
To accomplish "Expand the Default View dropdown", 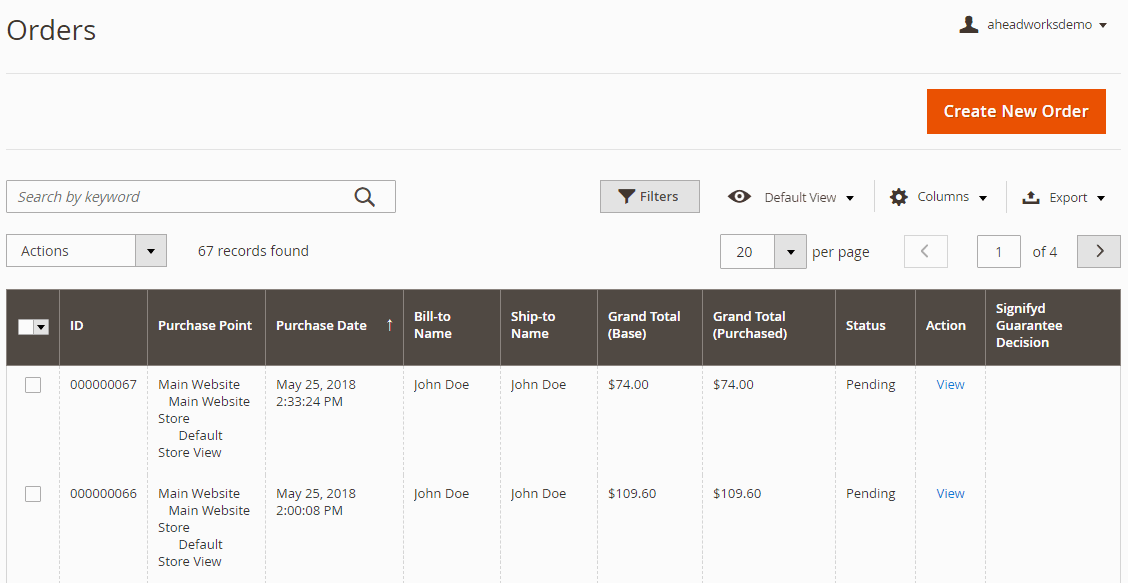I will [850, 198].
